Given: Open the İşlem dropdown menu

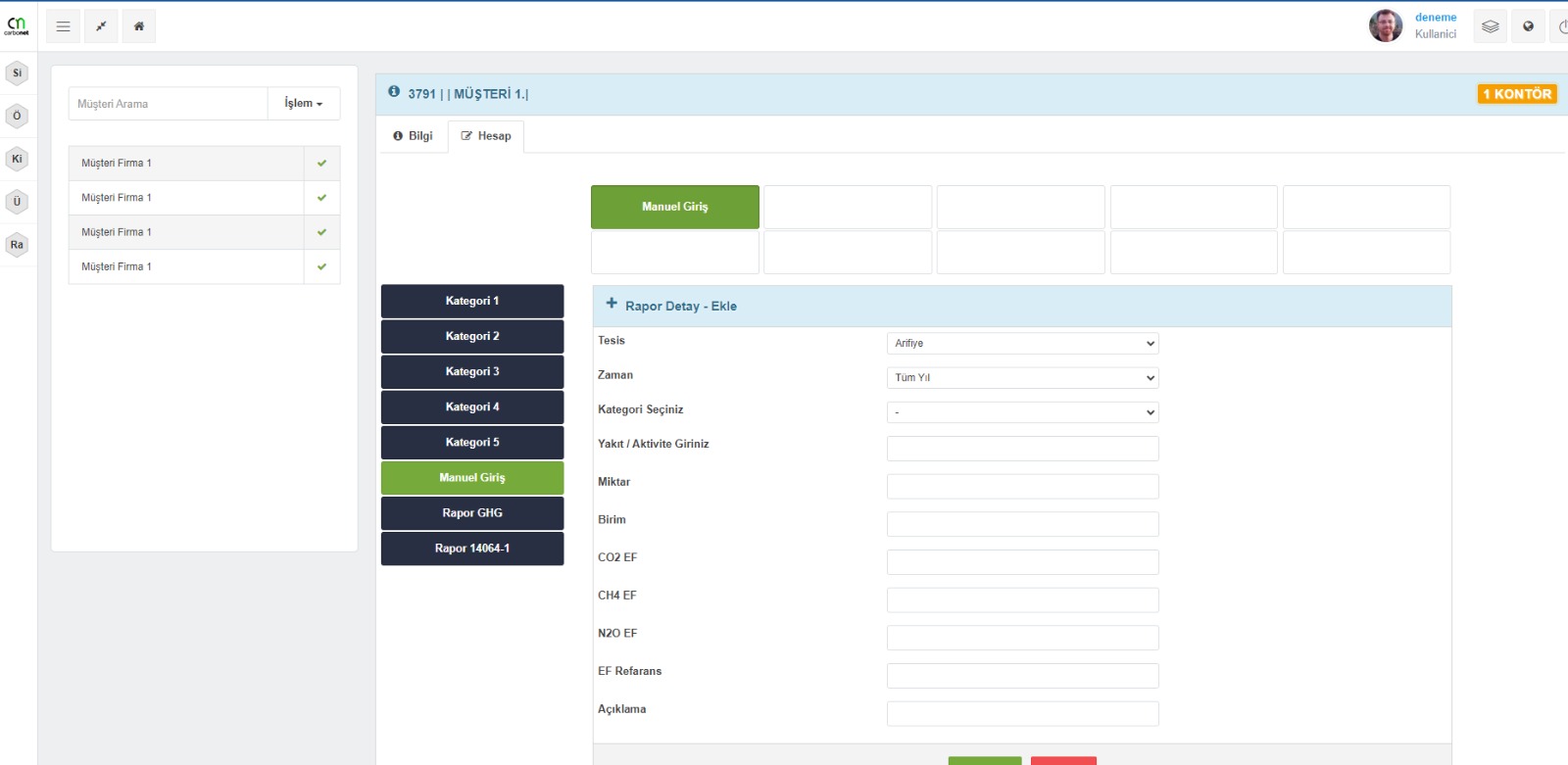Looking at the screenshot, I should [x=304, y=104].
